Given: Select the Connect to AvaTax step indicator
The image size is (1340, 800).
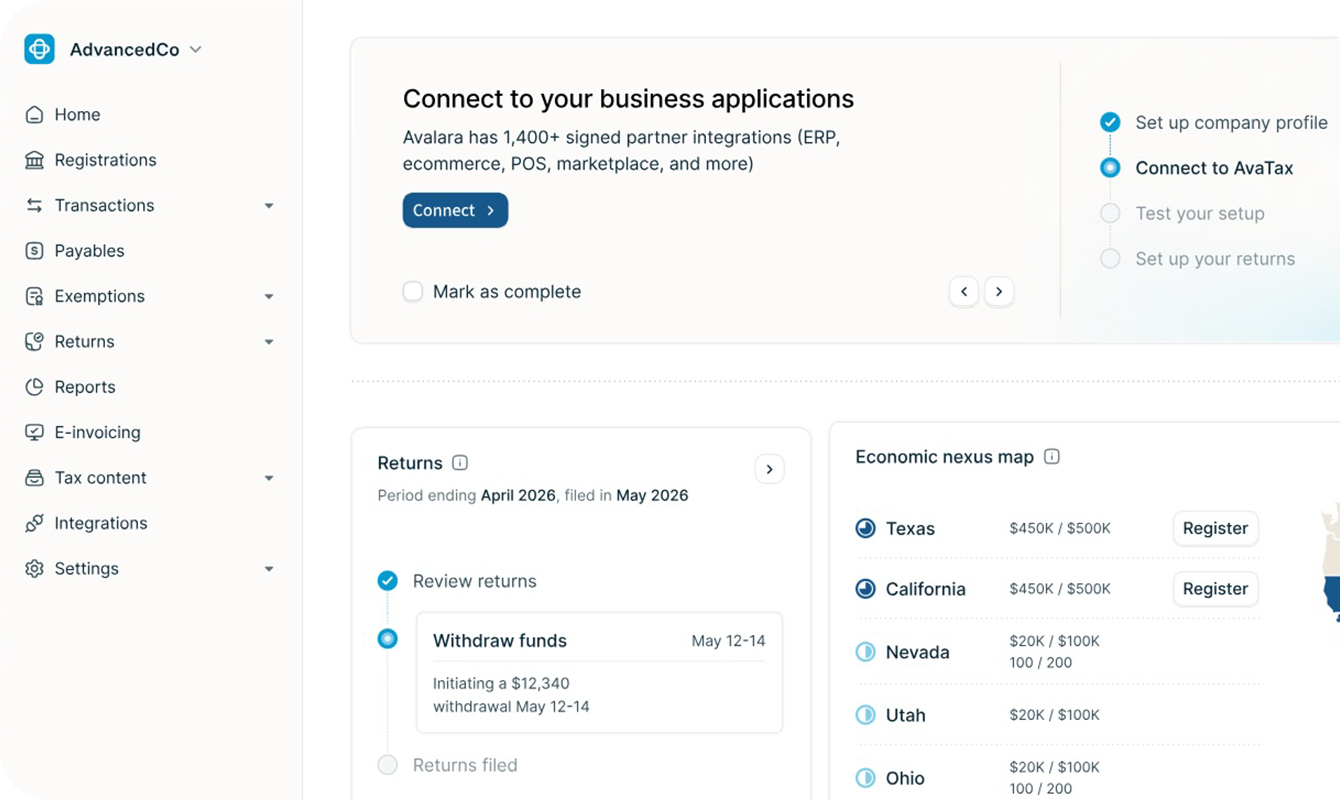Looking at the screenshot, I should coord(1110,168).
